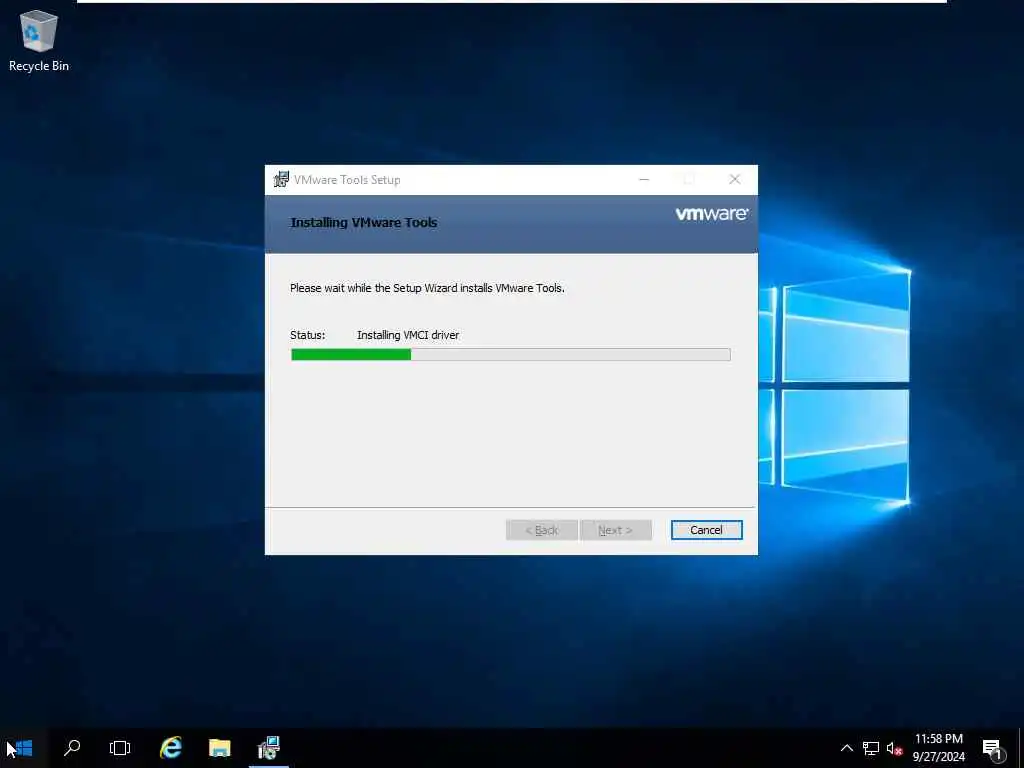The width and height of the screenshot is (1024, 768).
Task: Click the 'Status:' label
Action: (308, 335)
